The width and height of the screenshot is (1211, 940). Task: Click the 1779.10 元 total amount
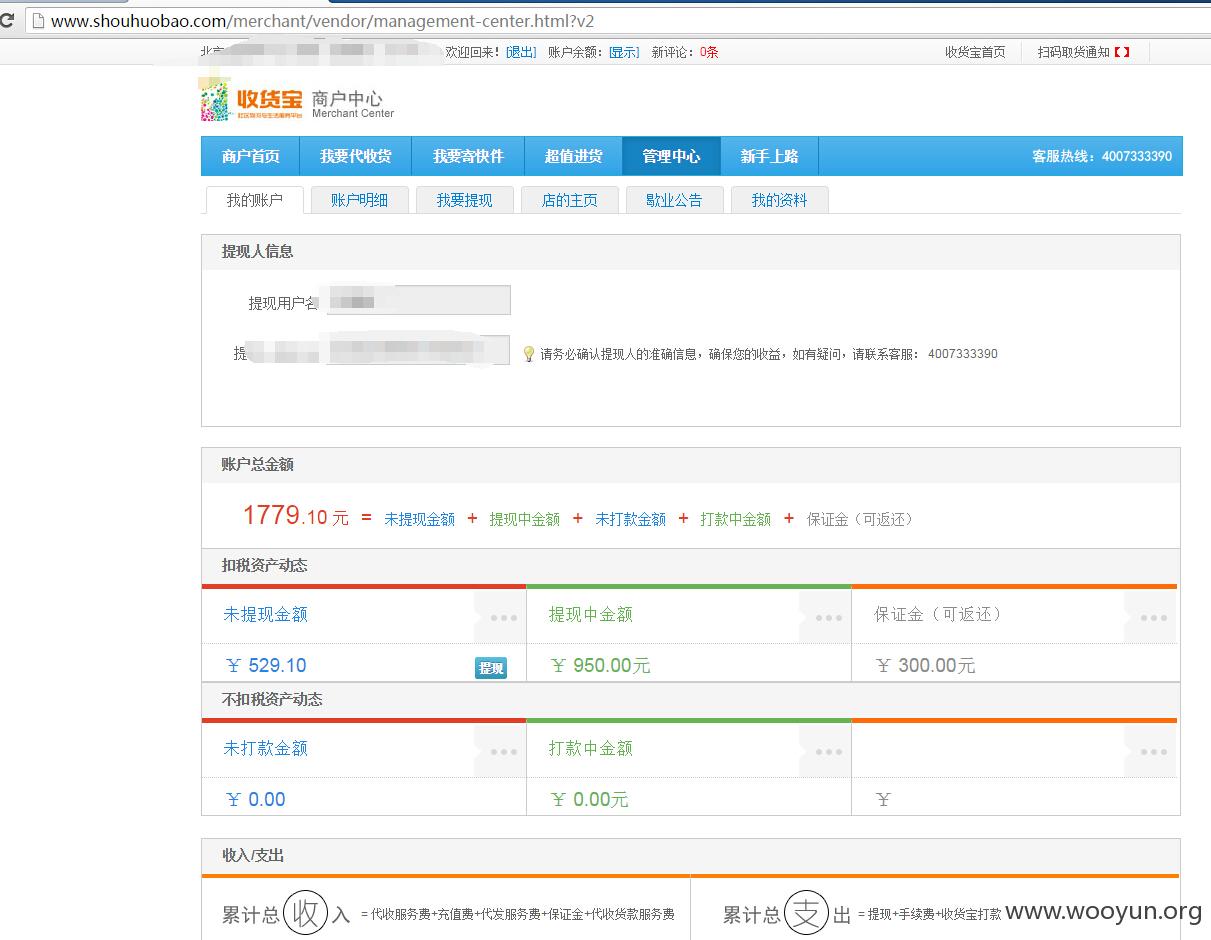tap(296, 516)
